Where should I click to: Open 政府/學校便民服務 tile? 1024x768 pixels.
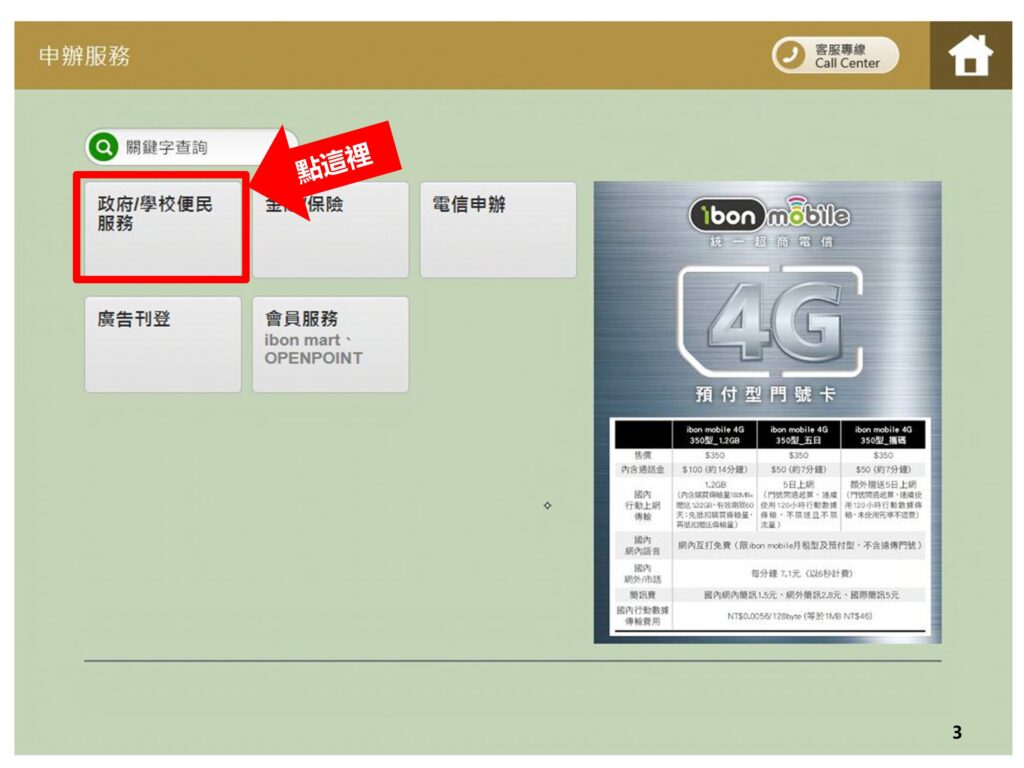(161, 228)
